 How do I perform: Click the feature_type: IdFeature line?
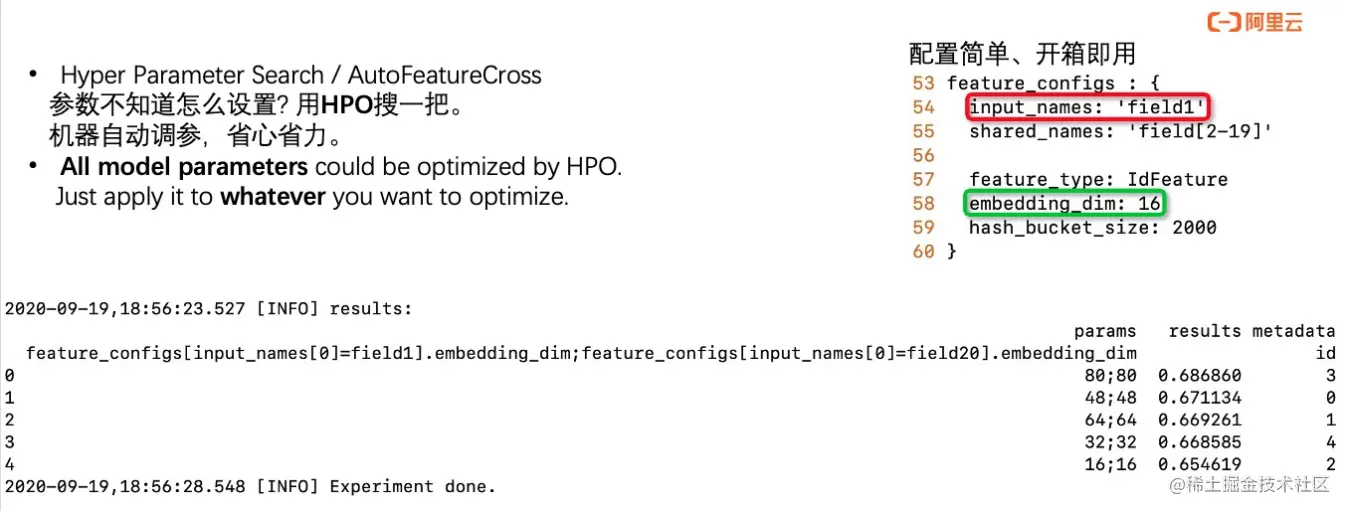(x=1098, y=179)
